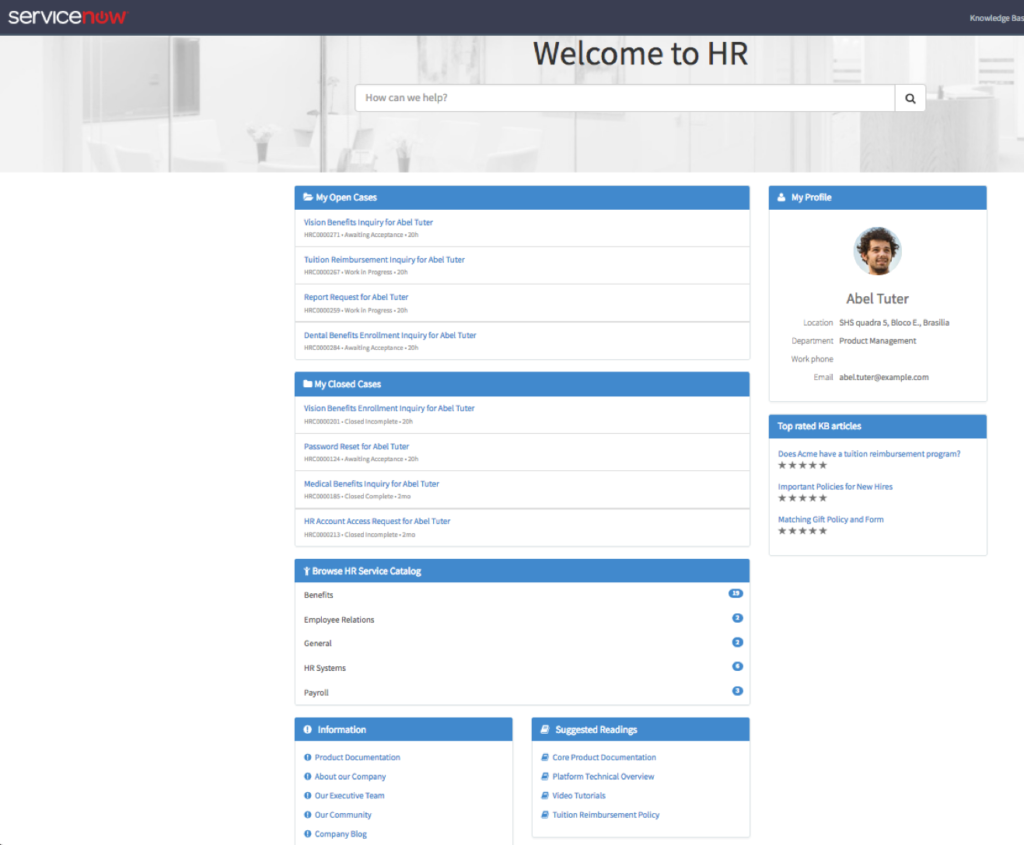Open Vision Benefits Inquiry for Abel Tuter
This screenshot has height=845, width=1024.
point(368,222)
